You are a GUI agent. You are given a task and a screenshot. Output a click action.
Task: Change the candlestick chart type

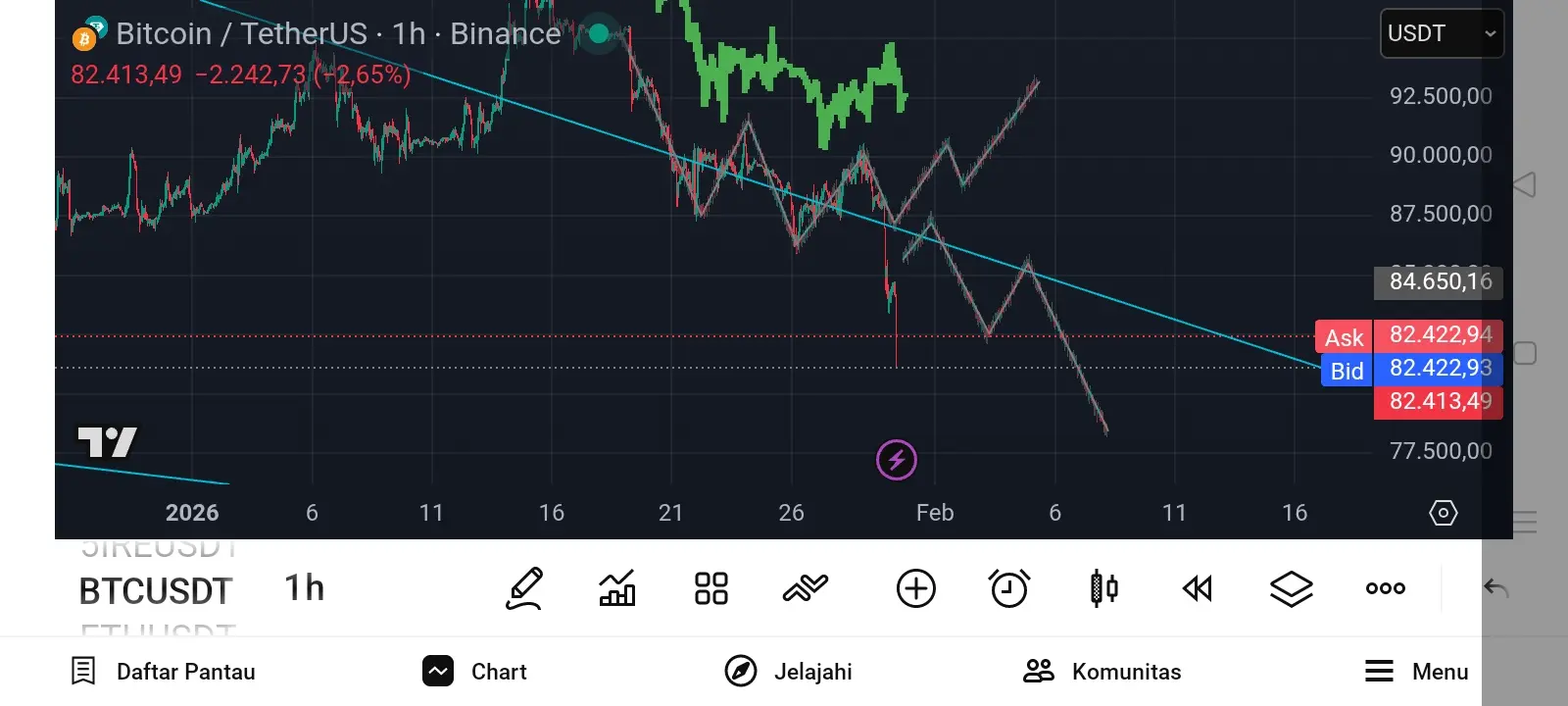1104,588
